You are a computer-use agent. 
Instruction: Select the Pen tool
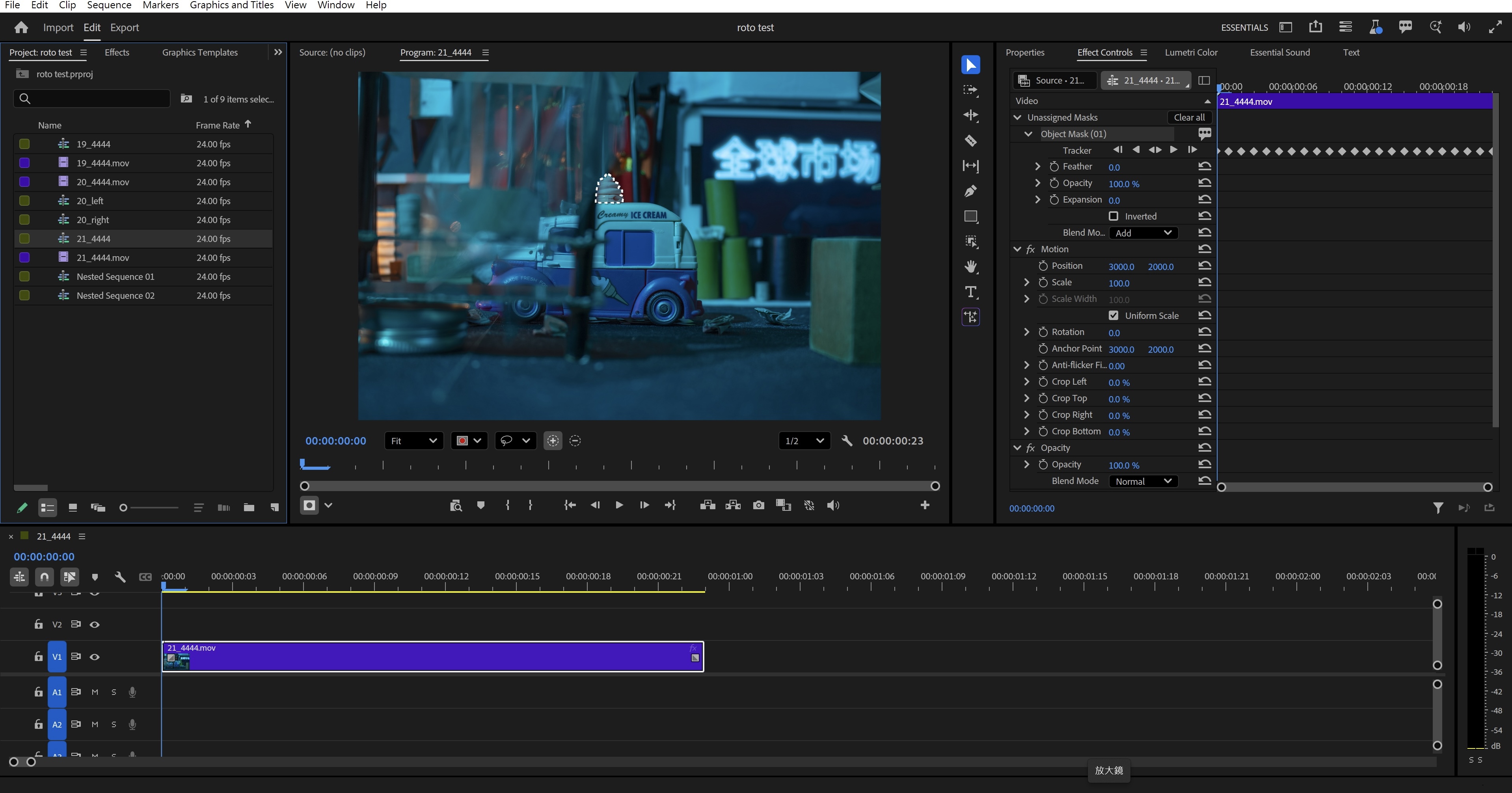coord(971,192)
